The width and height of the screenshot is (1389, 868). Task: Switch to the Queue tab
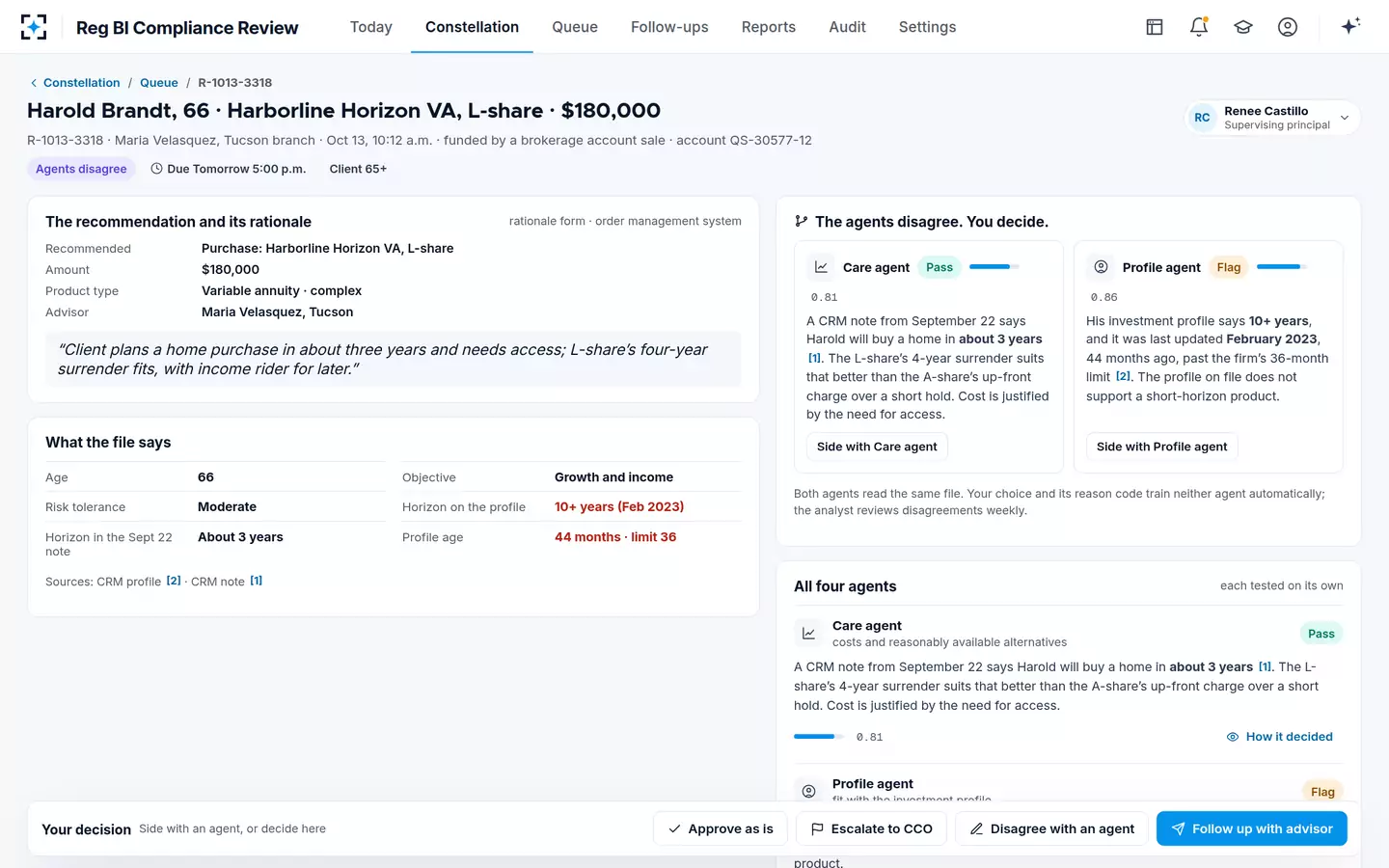575,27
